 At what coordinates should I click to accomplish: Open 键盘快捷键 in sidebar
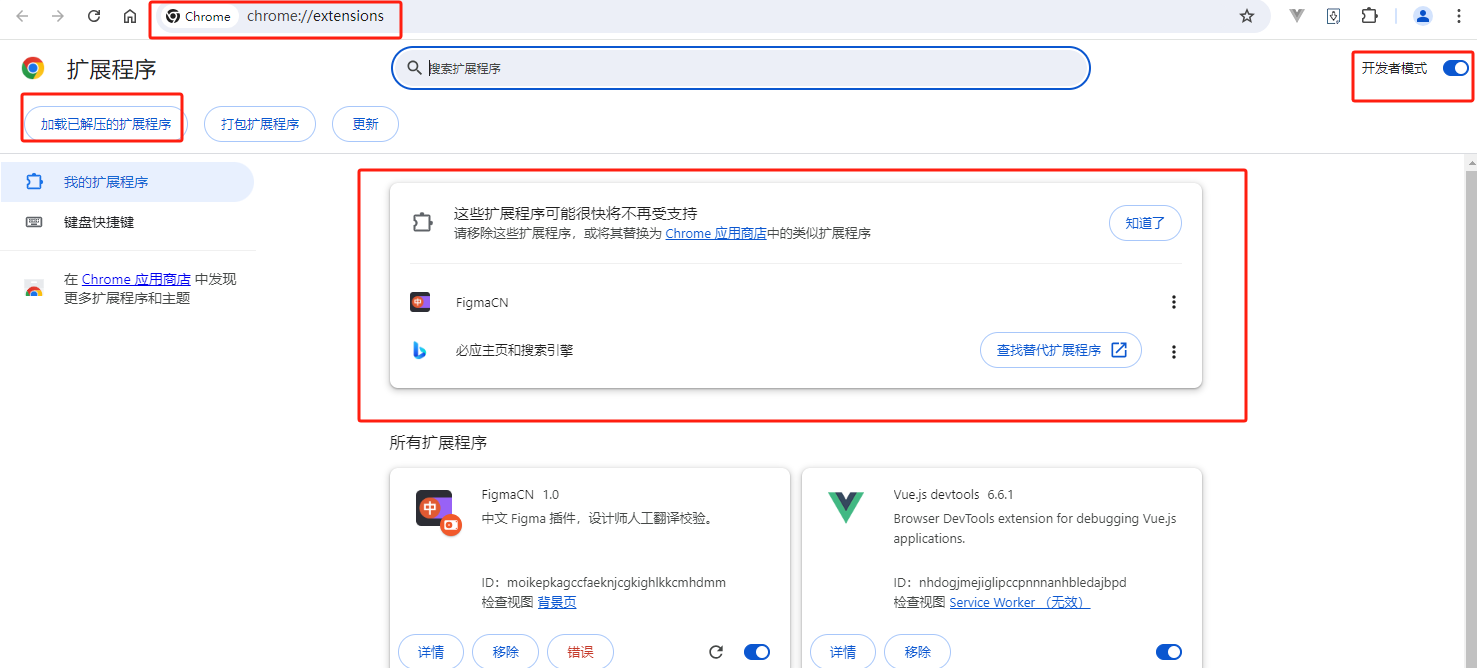(127, 222)
